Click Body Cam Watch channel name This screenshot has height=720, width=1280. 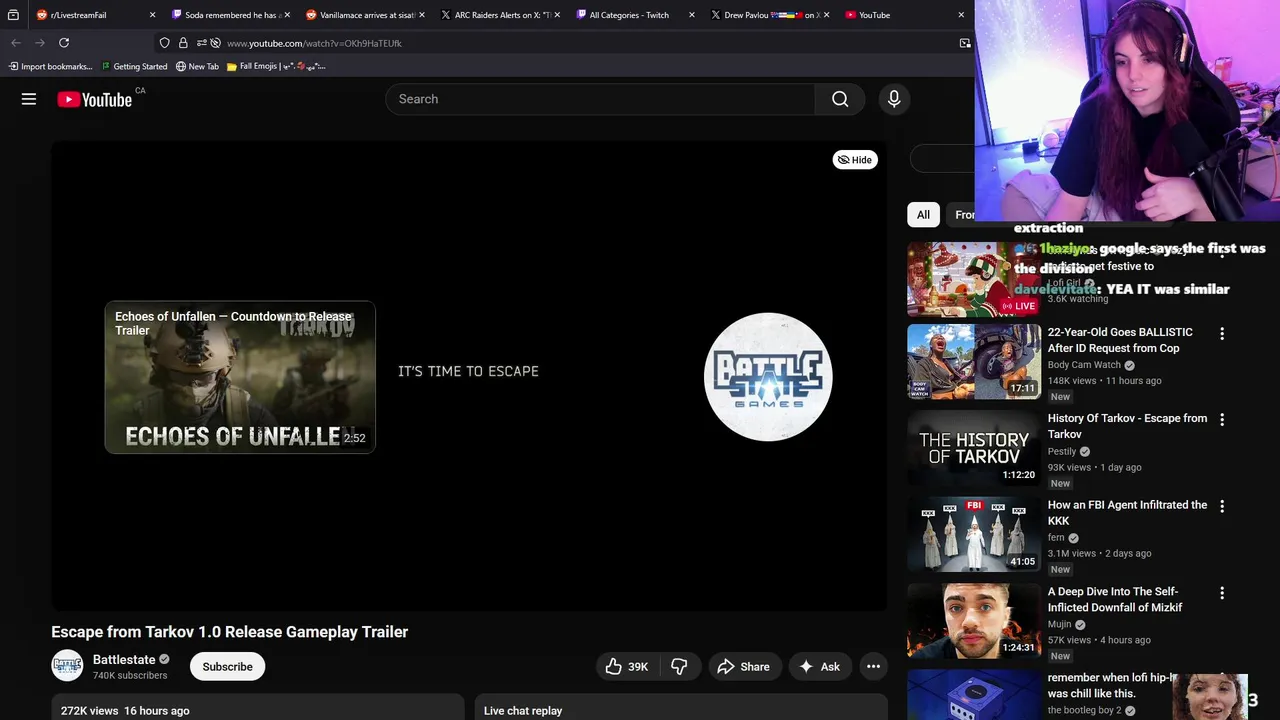[1084, 365]
